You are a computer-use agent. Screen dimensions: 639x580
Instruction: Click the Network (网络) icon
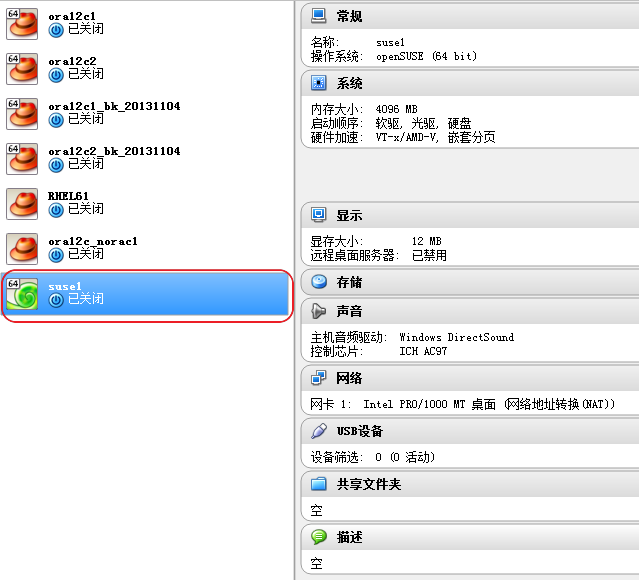pos(319,378)
